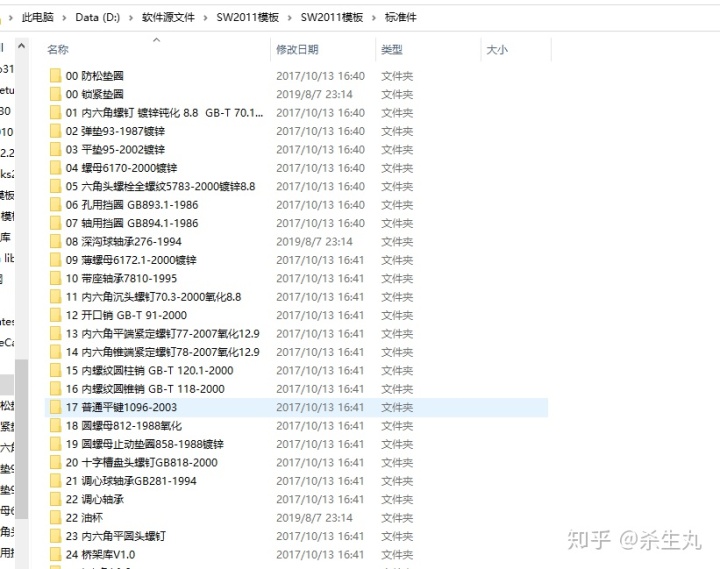Viewport: 720px width, 569px height.
Task: Select folder name 16 内螺纹圆锥销 GB-T 118-2000
Action: pyautogui.click(x=145, y=389)
